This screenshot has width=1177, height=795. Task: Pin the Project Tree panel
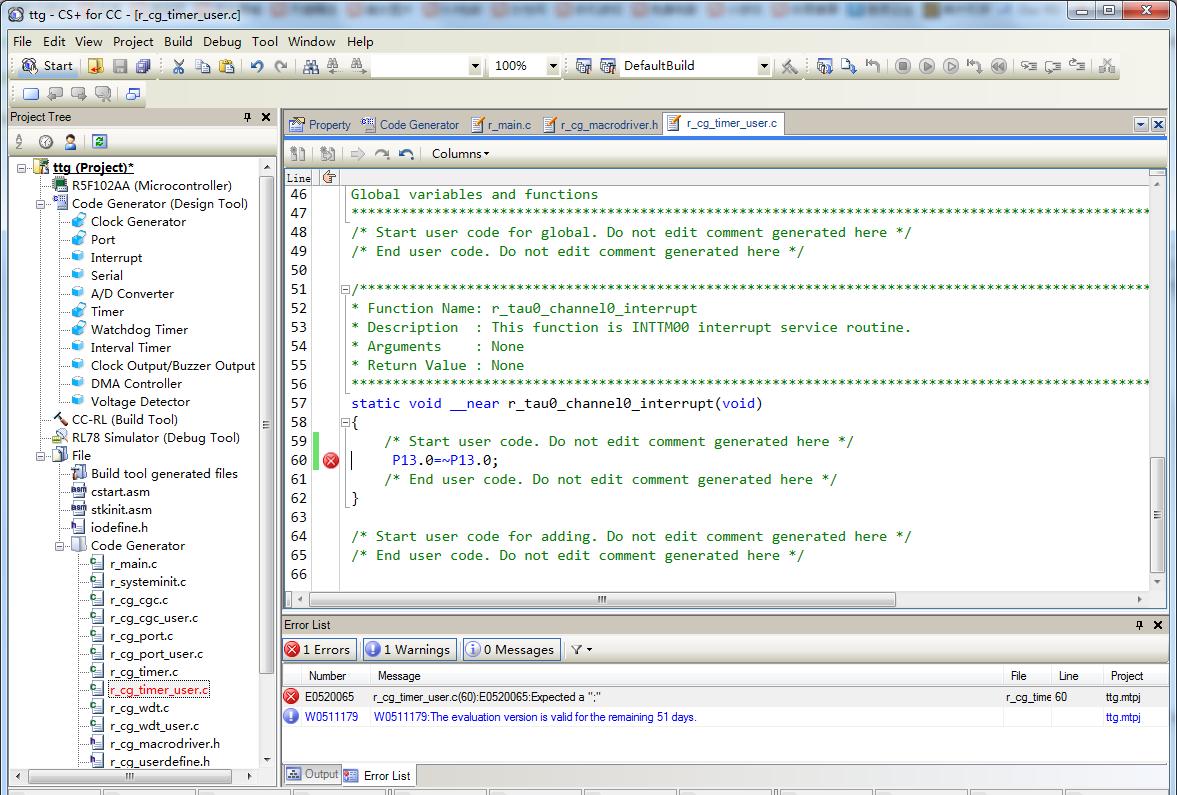248,117
